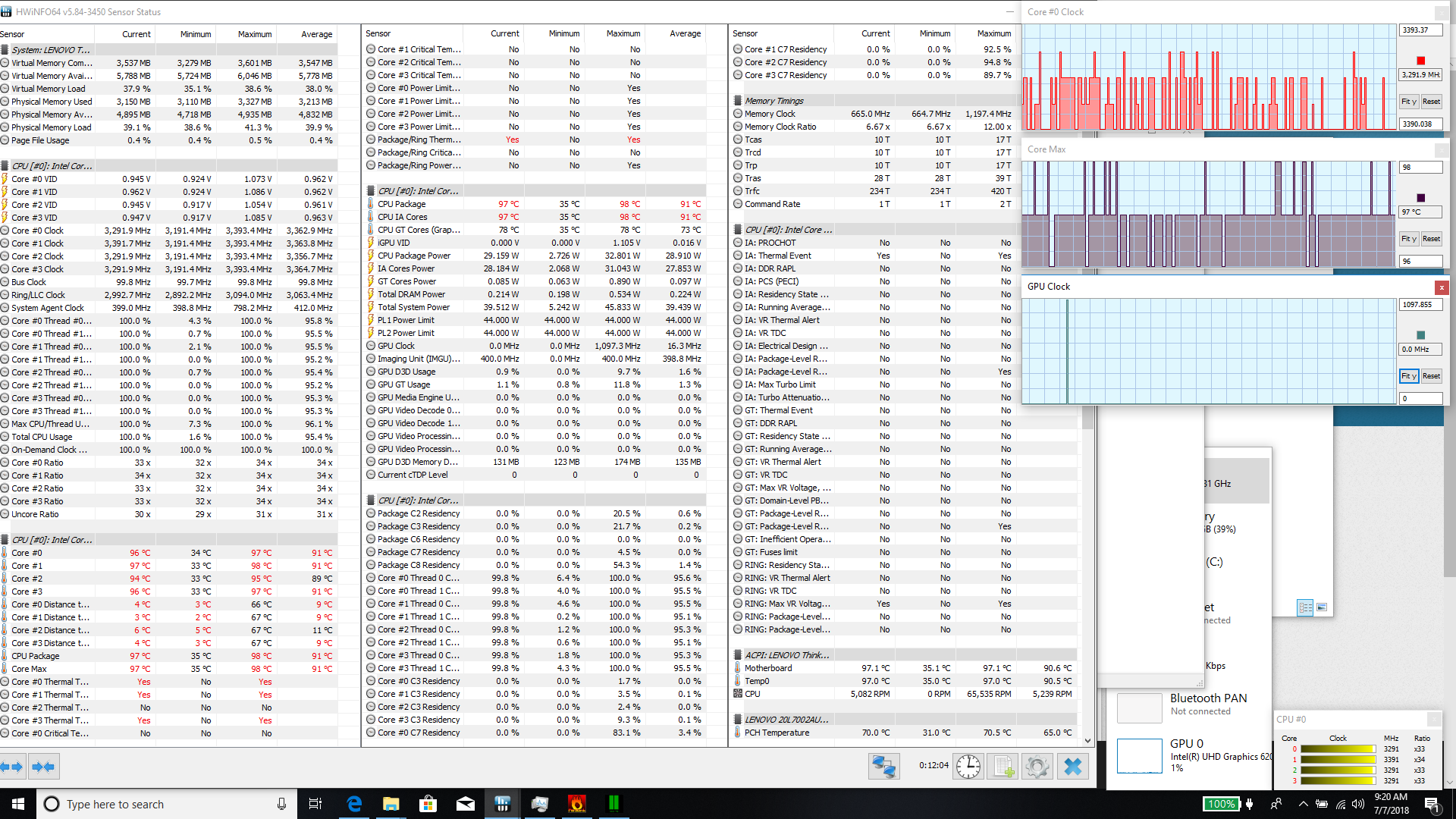Open sensor settings gear icon
1456x819 pixels.
click(1037, 767)
